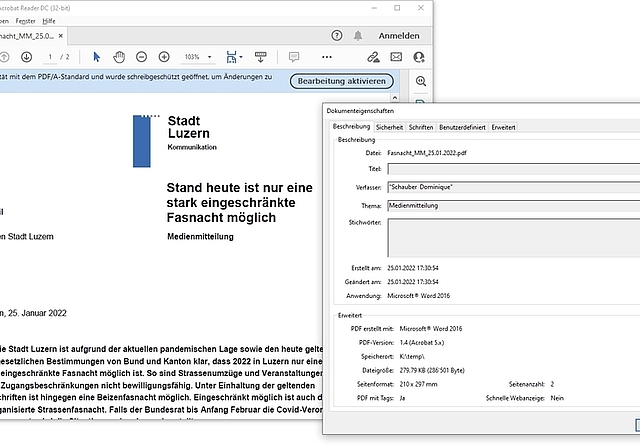This screenshot has height=448, width=640.
Task: Close the Fasnacht_MM document tab
Action: click(61, 36)
